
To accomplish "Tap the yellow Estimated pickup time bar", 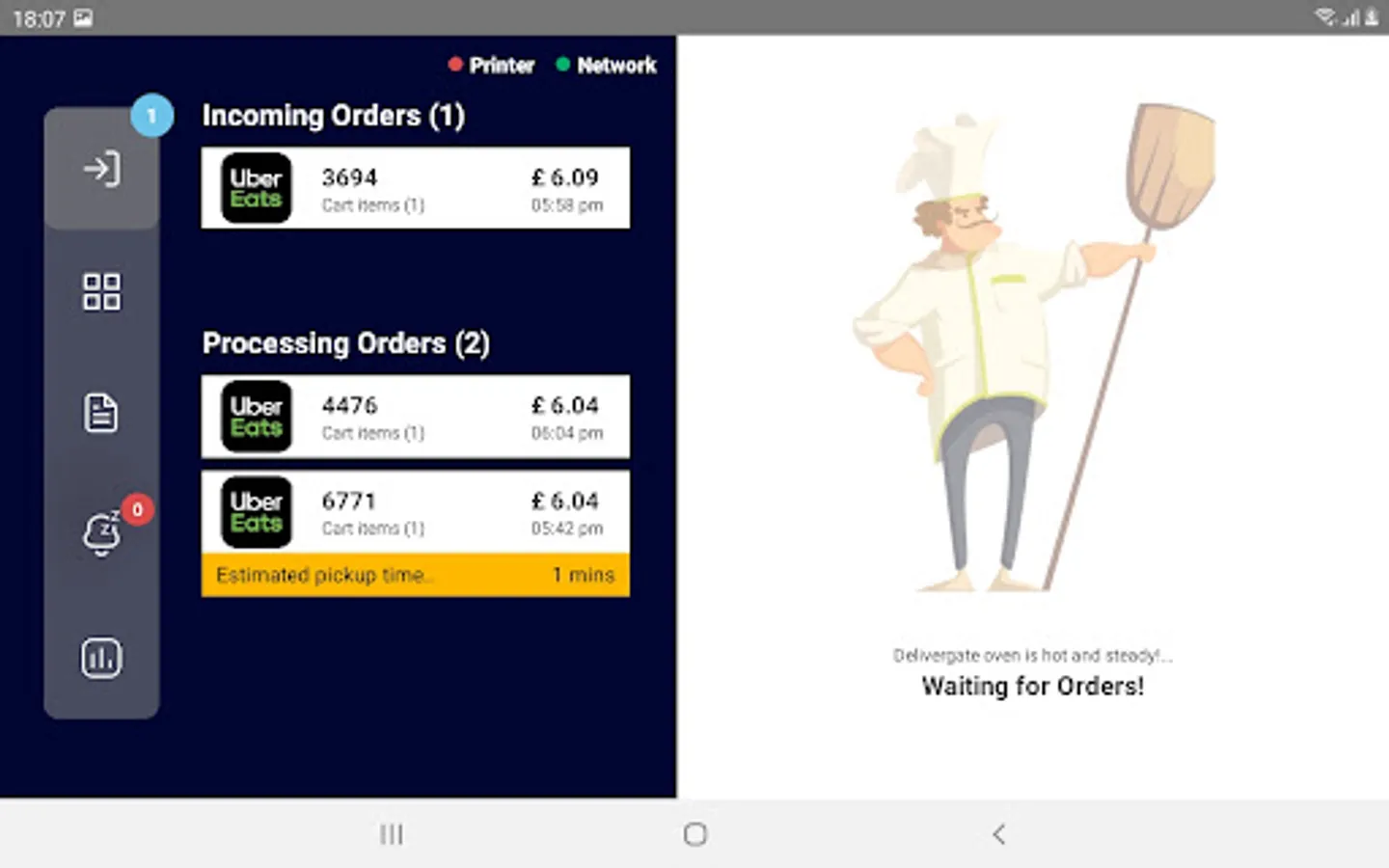I will pyautogui.click(x=416, y=575).
